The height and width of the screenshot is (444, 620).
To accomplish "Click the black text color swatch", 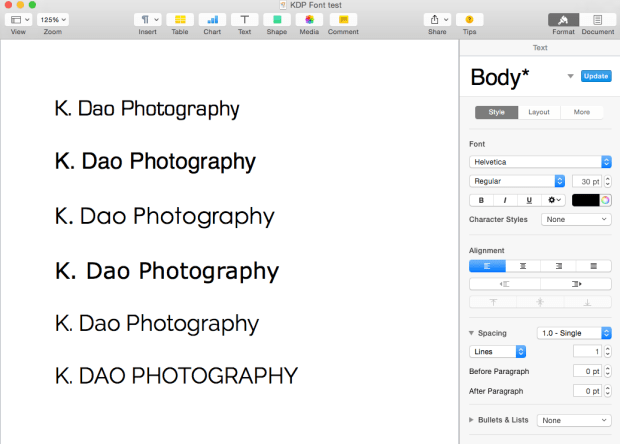I will [586, 200].
